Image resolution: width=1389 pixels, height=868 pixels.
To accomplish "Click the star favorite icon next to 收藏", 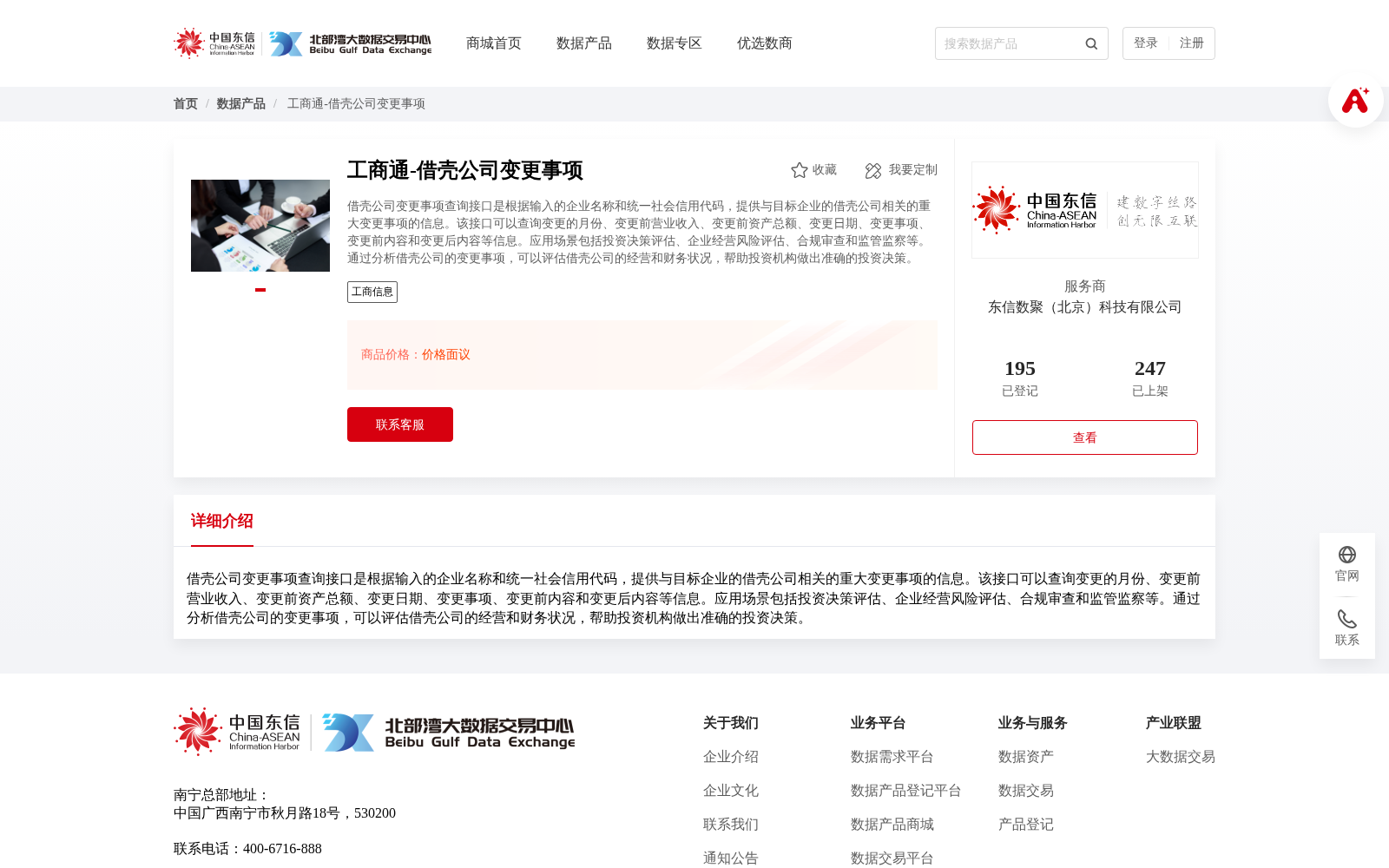I will click(800, 170).
